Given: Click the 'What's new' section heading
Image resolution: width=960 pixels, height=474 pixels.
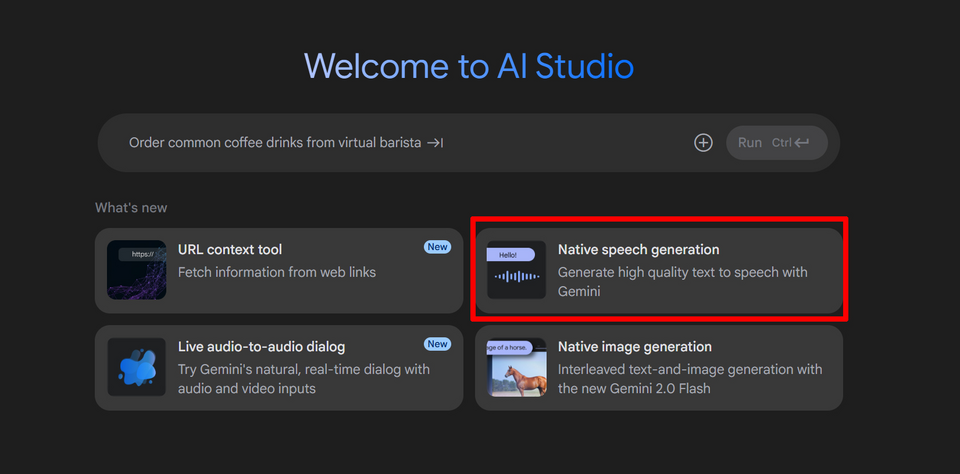Looking at the screenshot, I should pos(131,208).
